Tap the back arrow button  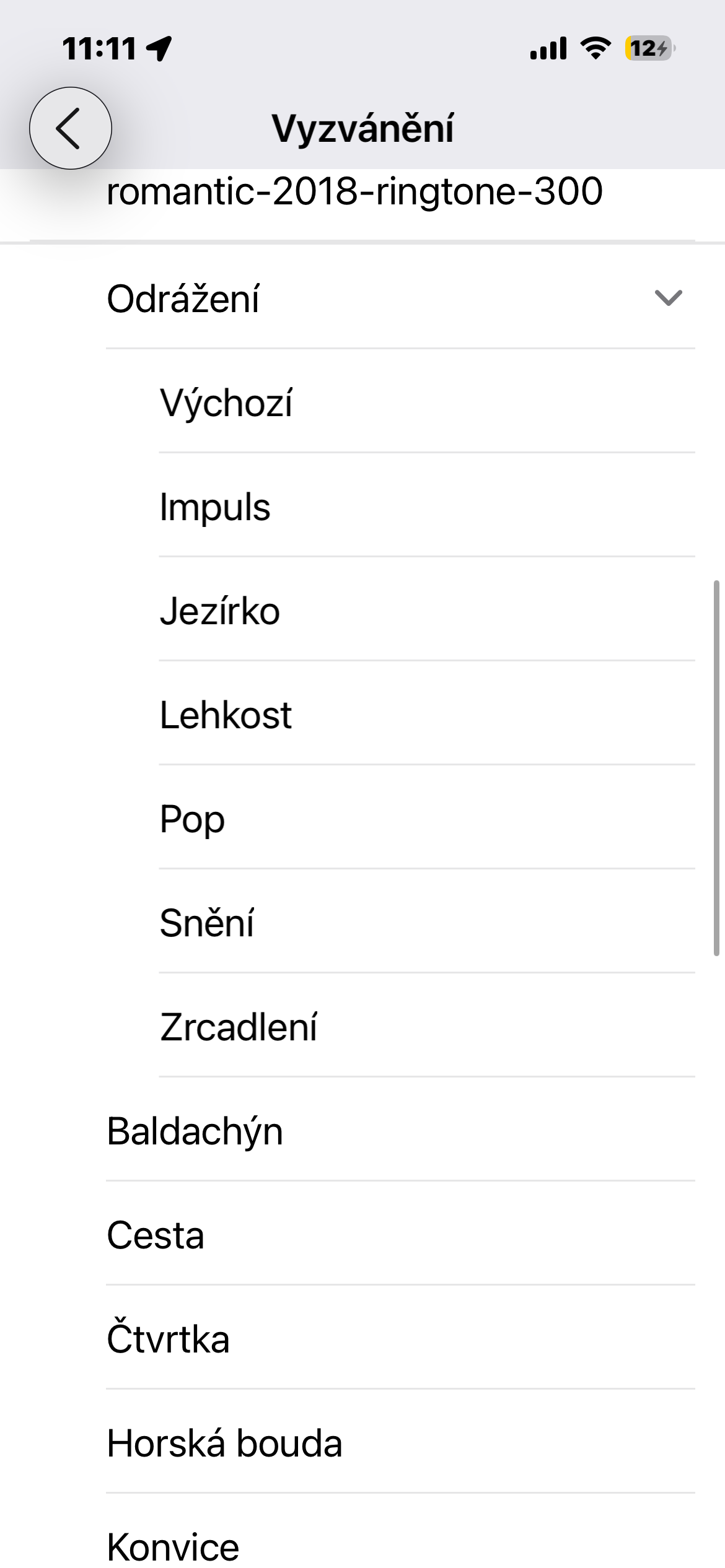click(71, 128)
